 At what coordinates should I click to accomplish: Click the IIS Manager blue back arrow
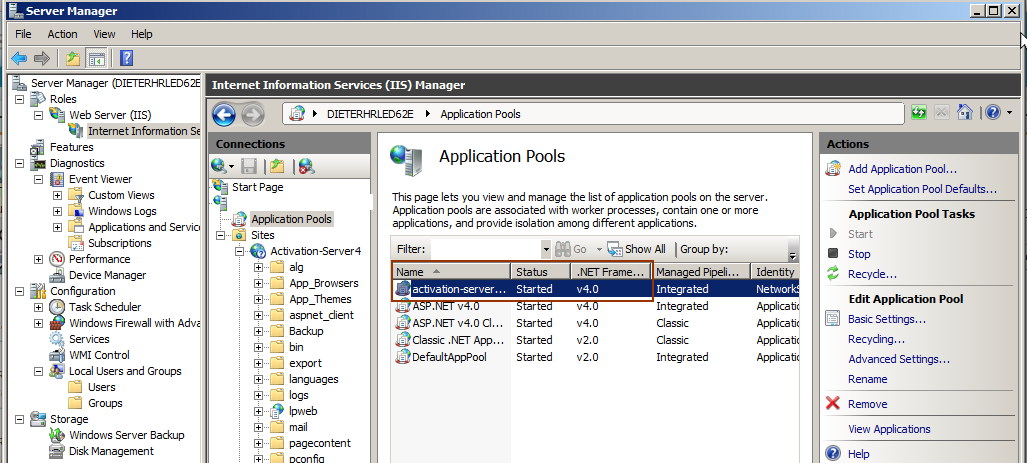(224, 114)
